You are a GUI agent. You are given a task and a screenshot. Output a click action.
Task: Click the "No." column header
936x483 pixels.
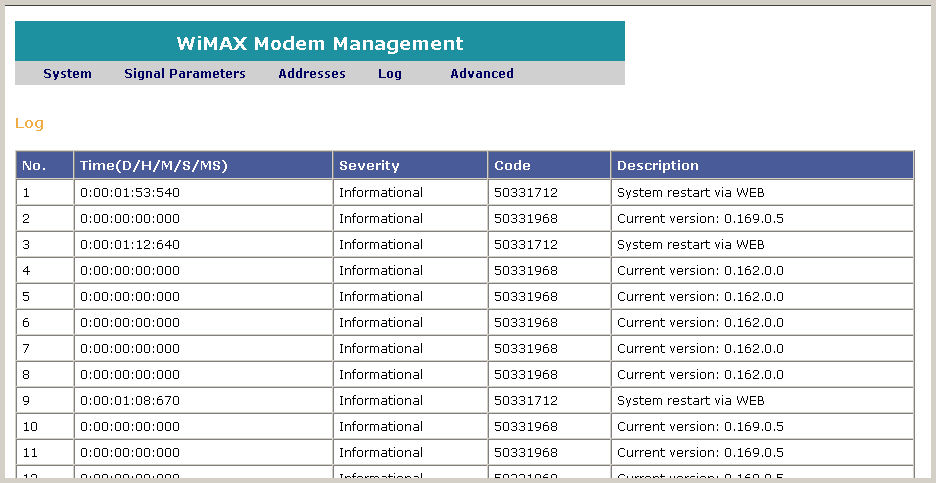(x=34, y=165)
